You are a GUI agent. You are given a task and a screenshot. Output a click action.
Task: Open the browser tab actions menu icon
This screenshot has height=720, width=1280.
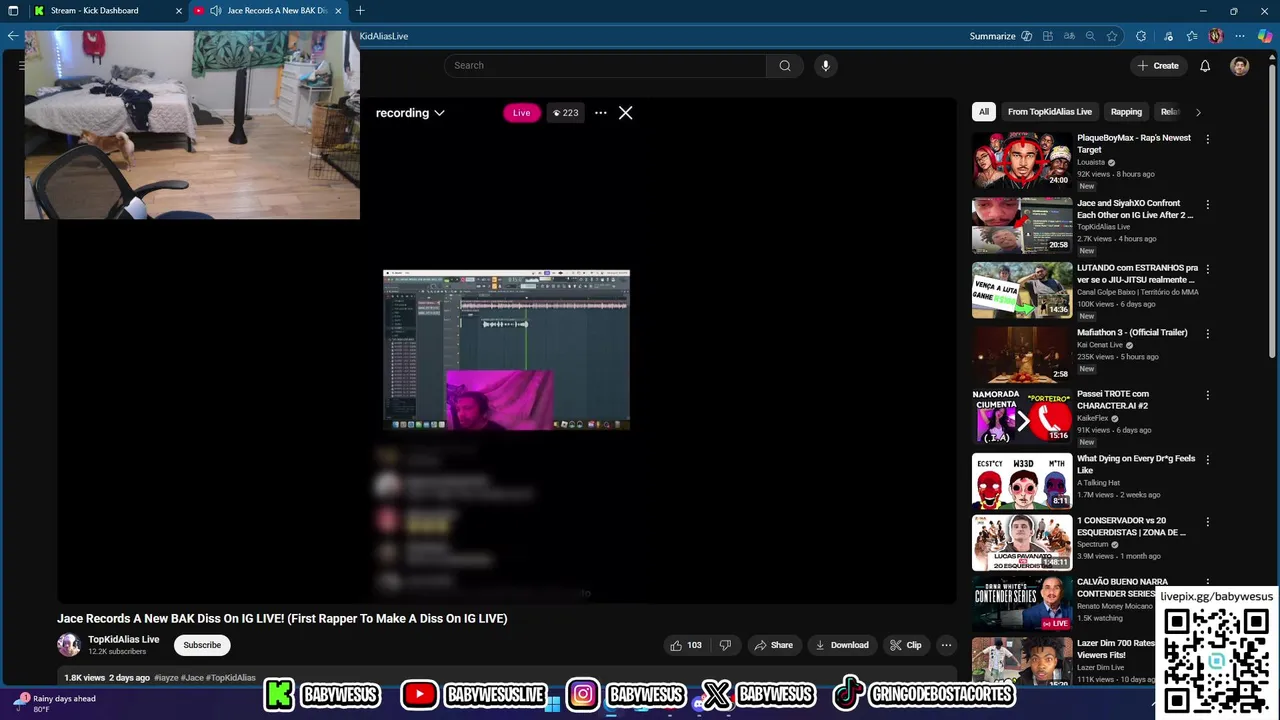[13, 11]
